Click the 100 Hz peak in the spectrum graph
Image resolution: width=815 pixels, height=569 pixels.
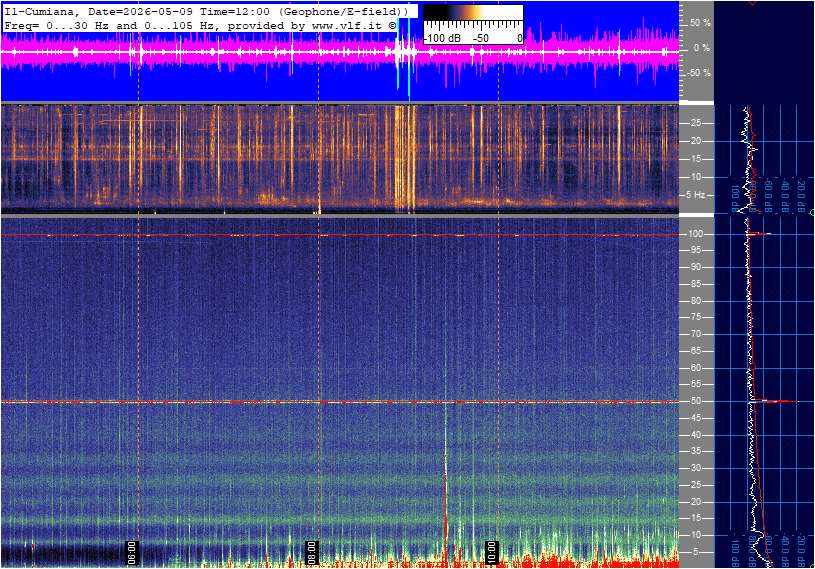(x=759, y=234)
